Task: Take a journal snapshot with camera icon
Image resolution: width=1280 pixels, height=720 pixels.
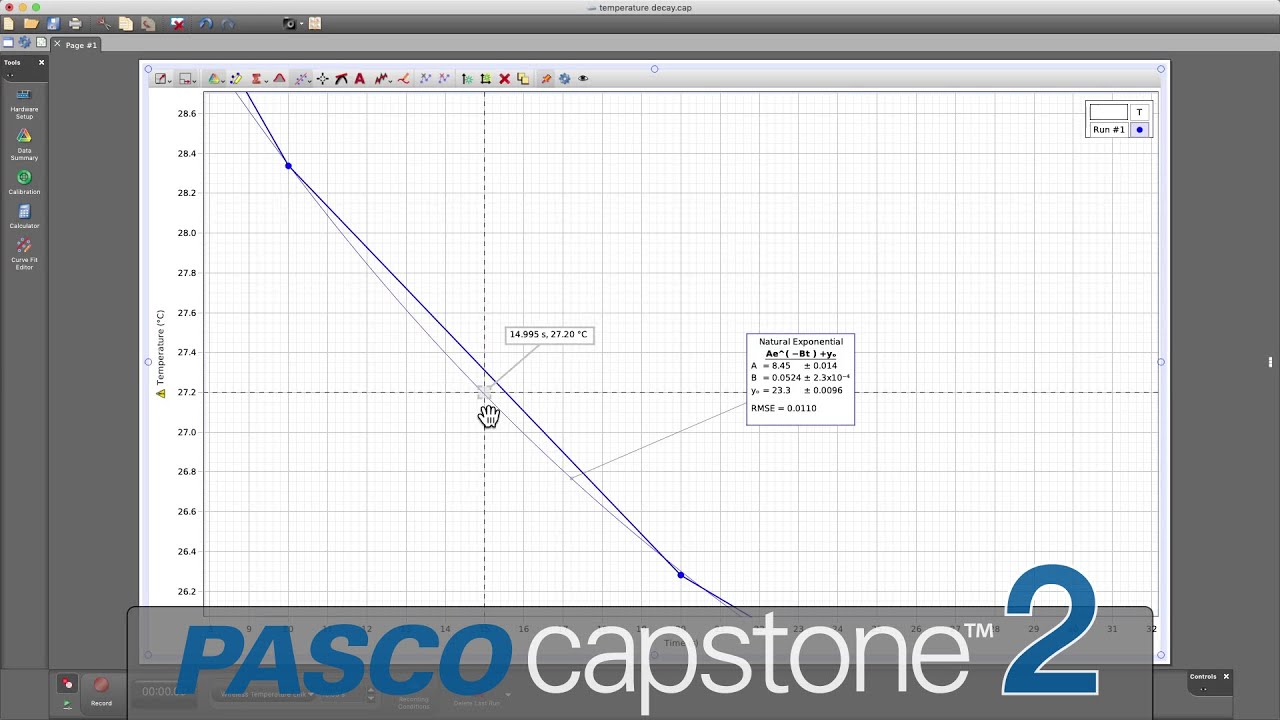Action: 290,23
